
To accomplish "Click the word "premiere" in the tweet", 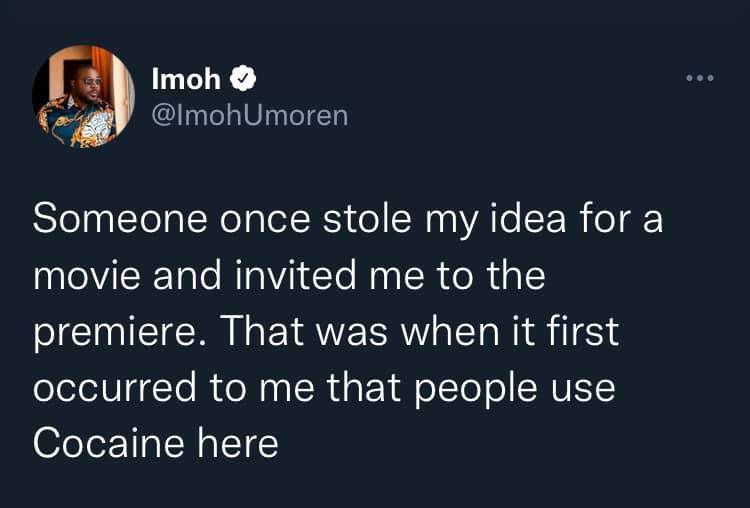I will point(110,333).
